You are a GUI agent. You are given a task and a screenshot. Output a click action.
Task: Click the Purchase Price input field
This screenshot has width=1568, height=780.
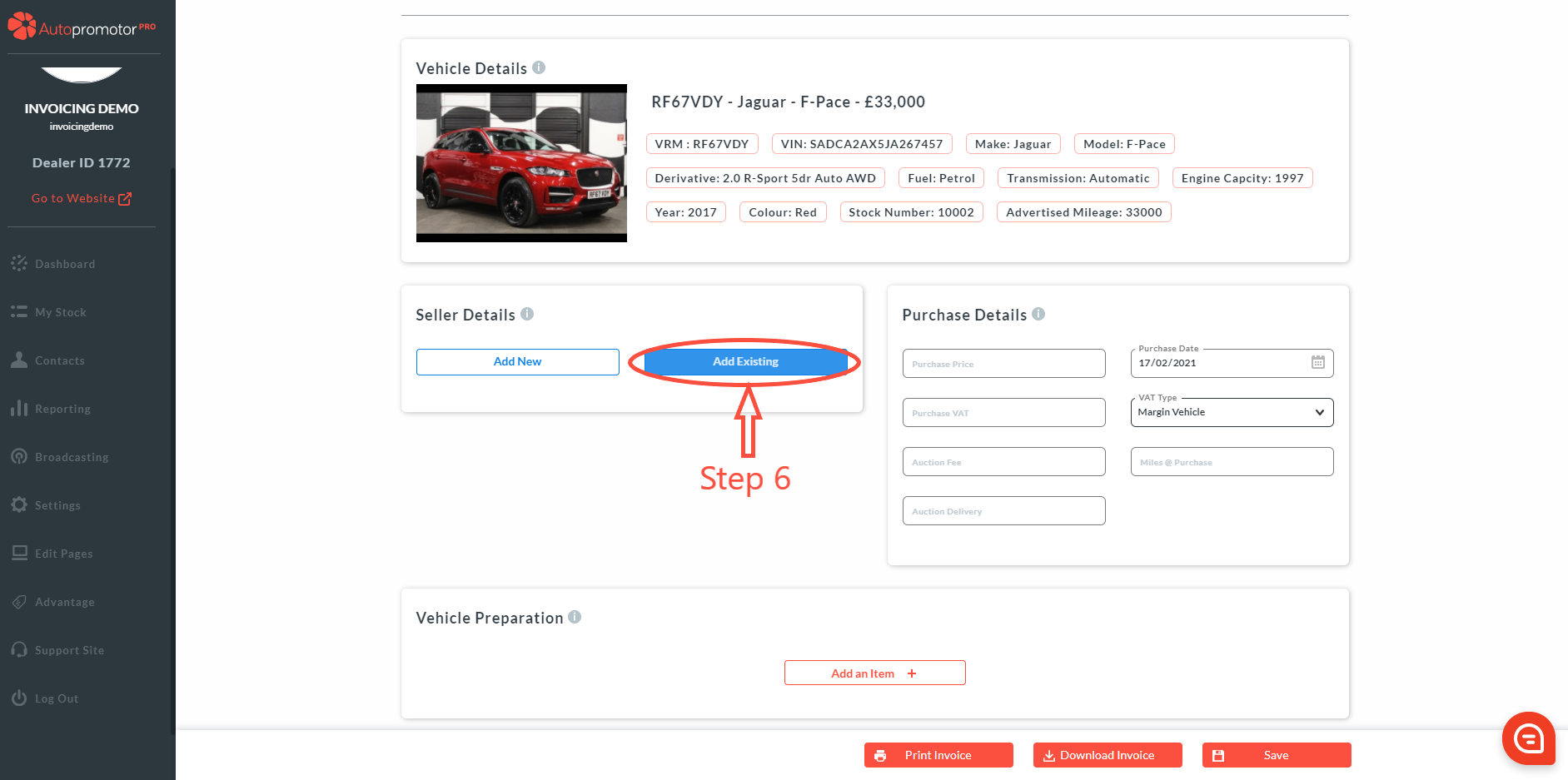(1003, 364)
